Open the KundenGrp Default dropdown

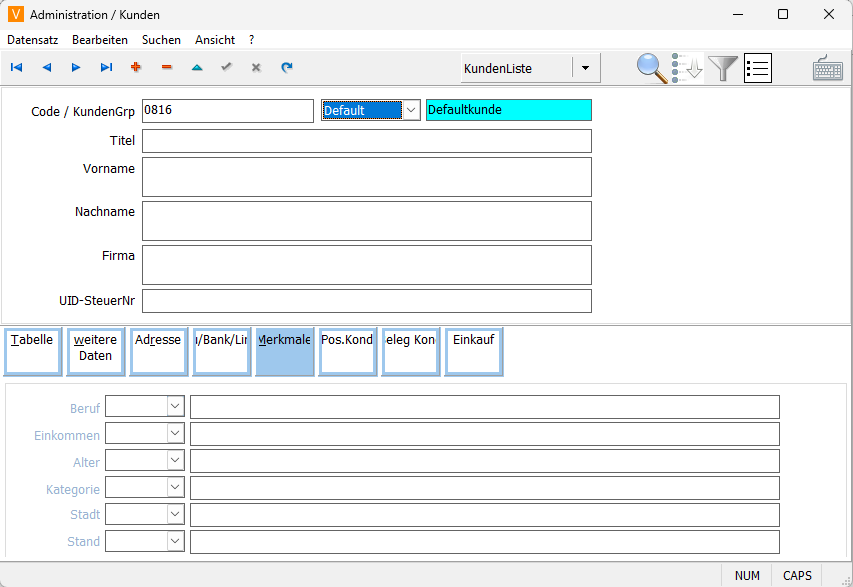pyautogui.click(x=411, y=110)
